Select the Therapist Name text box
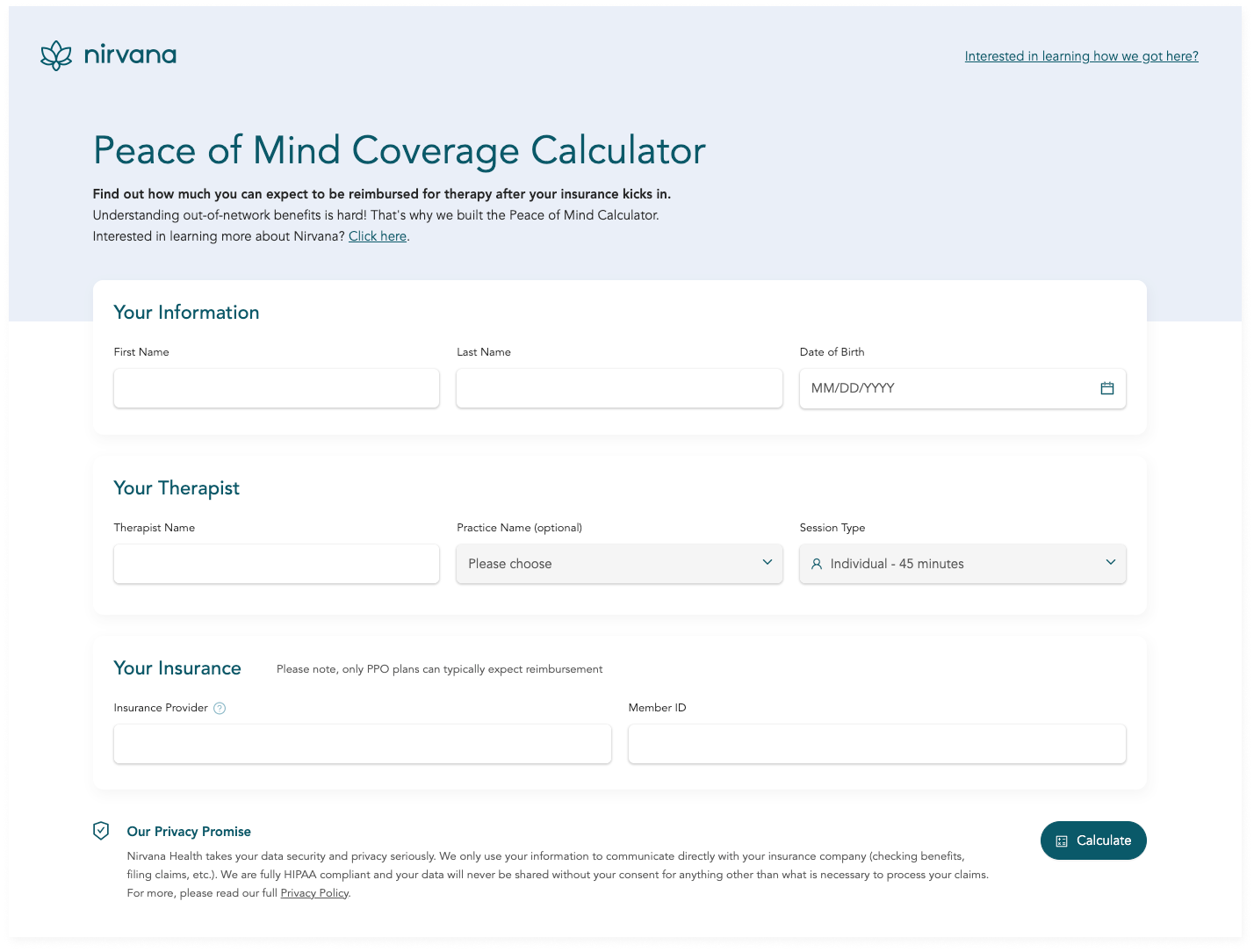This screenshot has height=952, width=1254. coord(277,564)
